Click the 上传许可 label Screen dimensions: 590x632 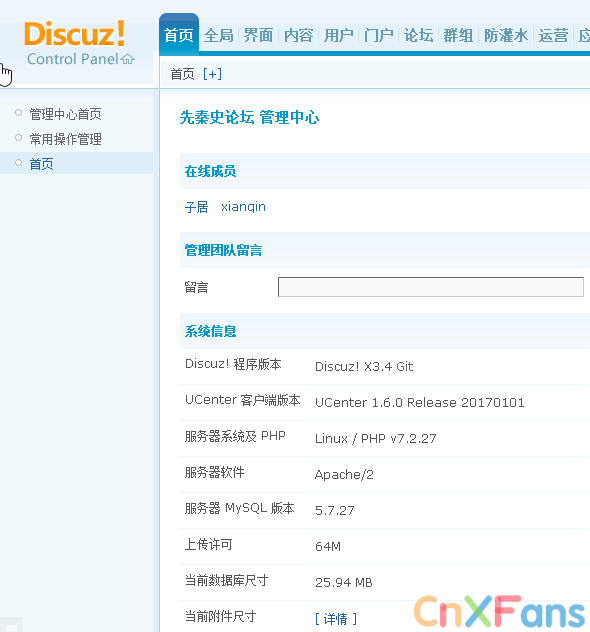208,544
